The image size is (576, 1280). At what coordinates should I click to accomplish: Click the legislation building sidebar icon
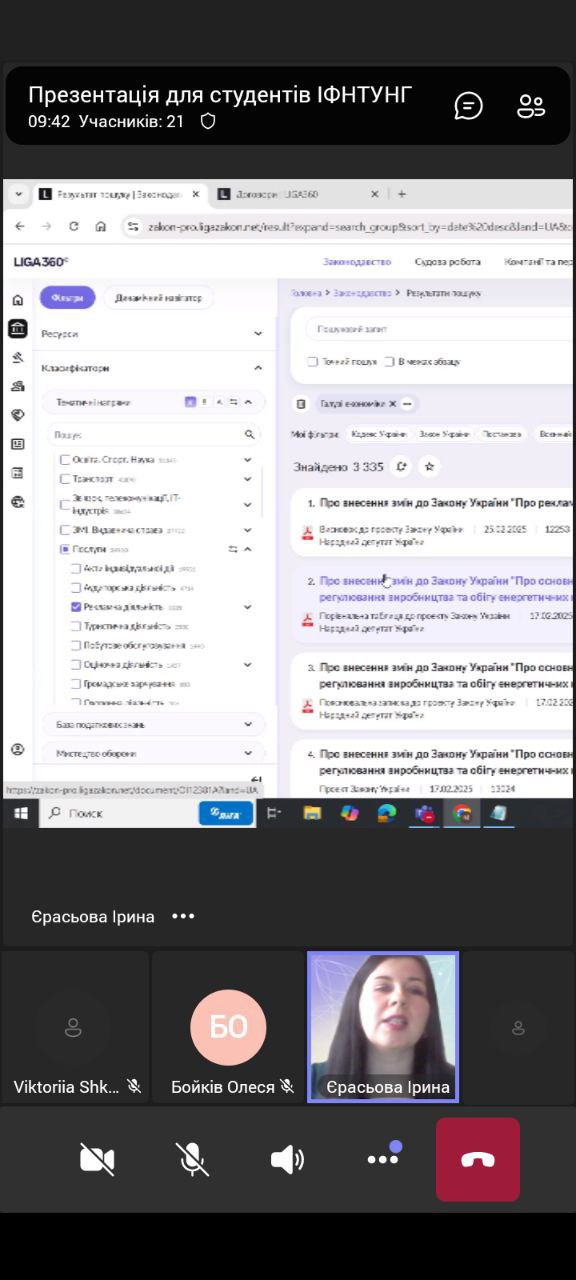pos(17,328)
